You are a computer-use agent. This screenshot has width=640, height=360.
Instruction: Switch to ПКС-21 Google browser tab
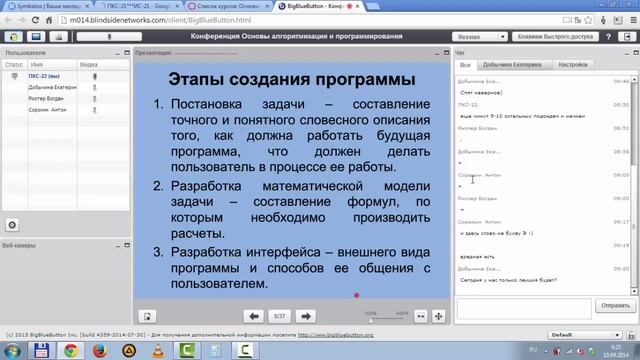[139, 6]
